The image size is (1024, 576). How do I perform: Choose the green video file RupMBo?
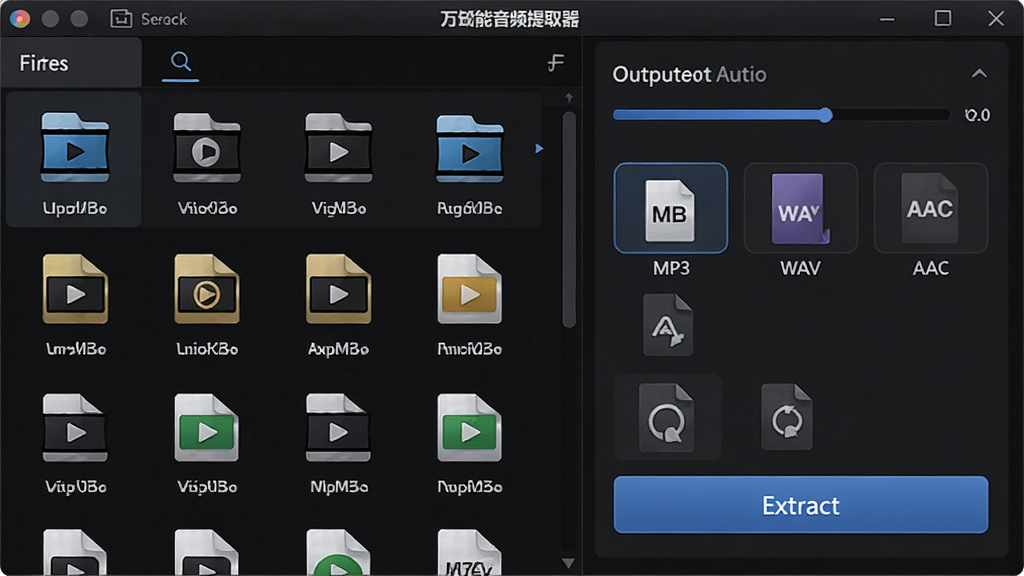[x=470, y=443]
